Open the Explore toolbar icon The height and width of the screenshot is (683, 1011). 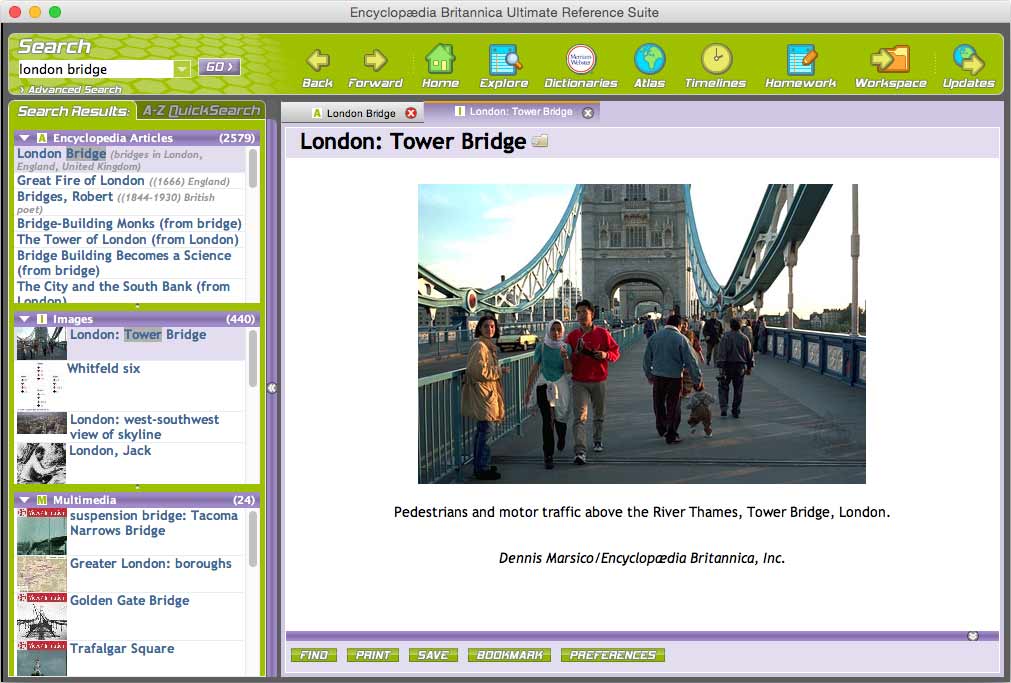(504, 60)
